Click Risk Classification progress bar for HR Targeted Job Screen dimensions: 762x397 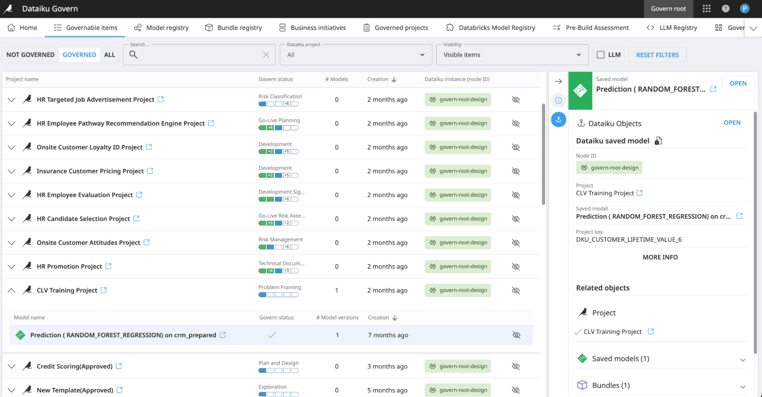(278, 104)
